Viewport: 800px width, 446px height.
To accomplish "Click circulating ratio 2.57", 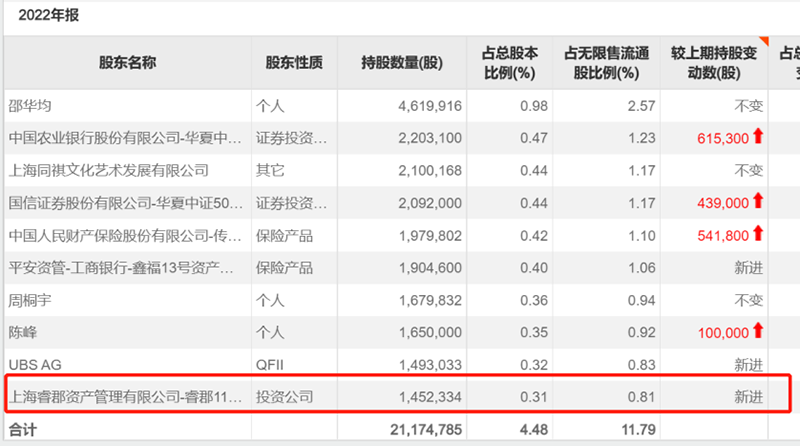I will 641,106.
